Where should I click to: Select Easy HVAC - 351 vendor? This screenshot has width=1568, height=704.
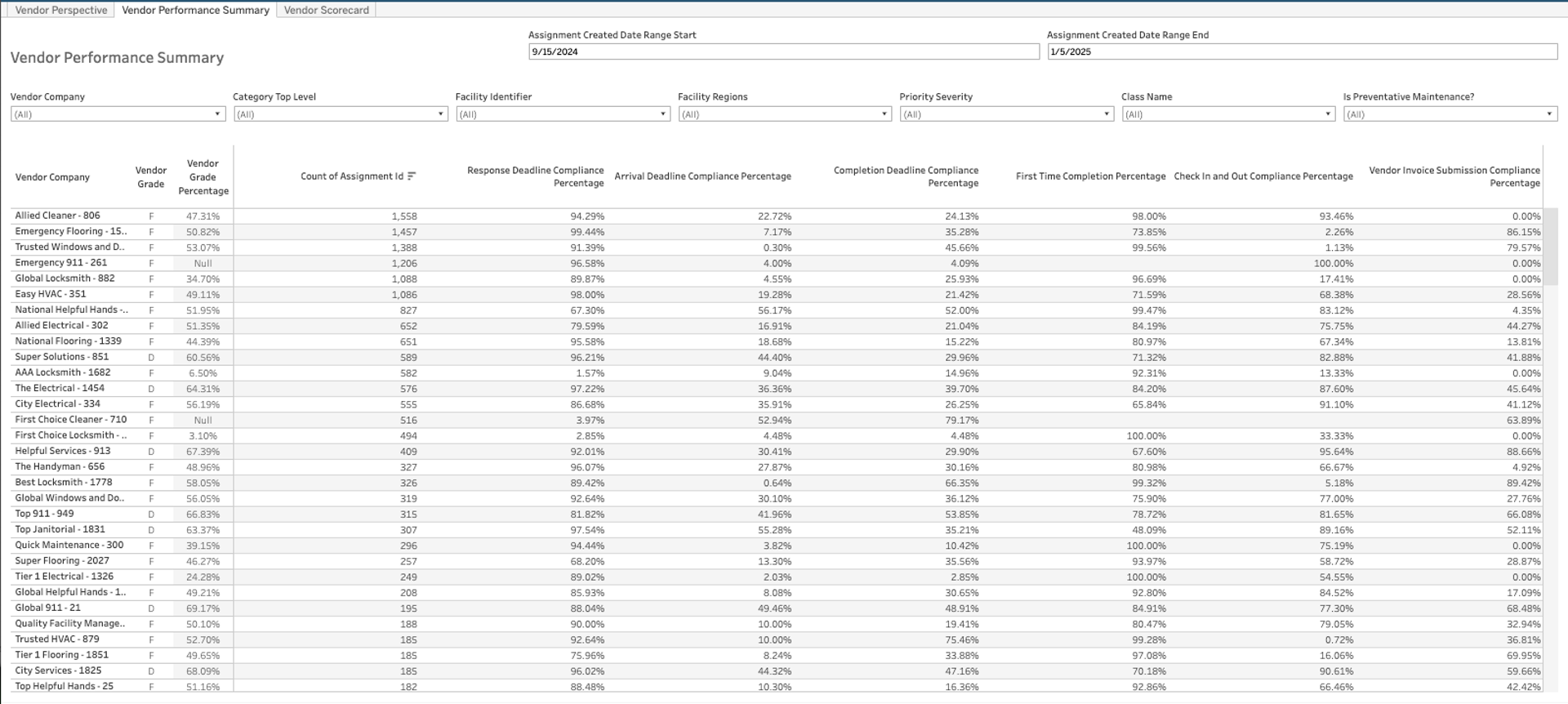50,294
